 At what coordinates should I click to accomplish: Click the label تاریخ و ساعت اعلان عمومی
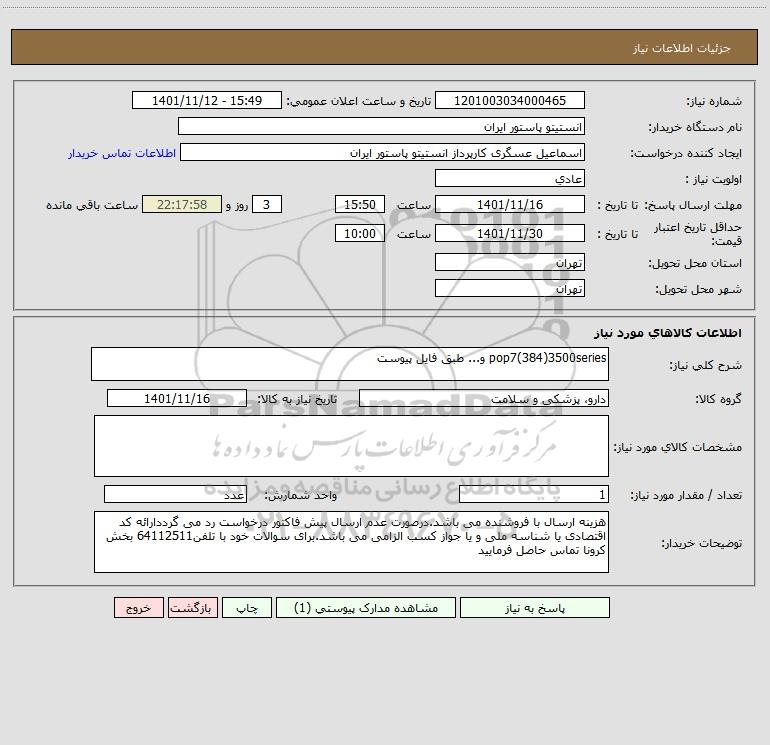click(359, 102)
